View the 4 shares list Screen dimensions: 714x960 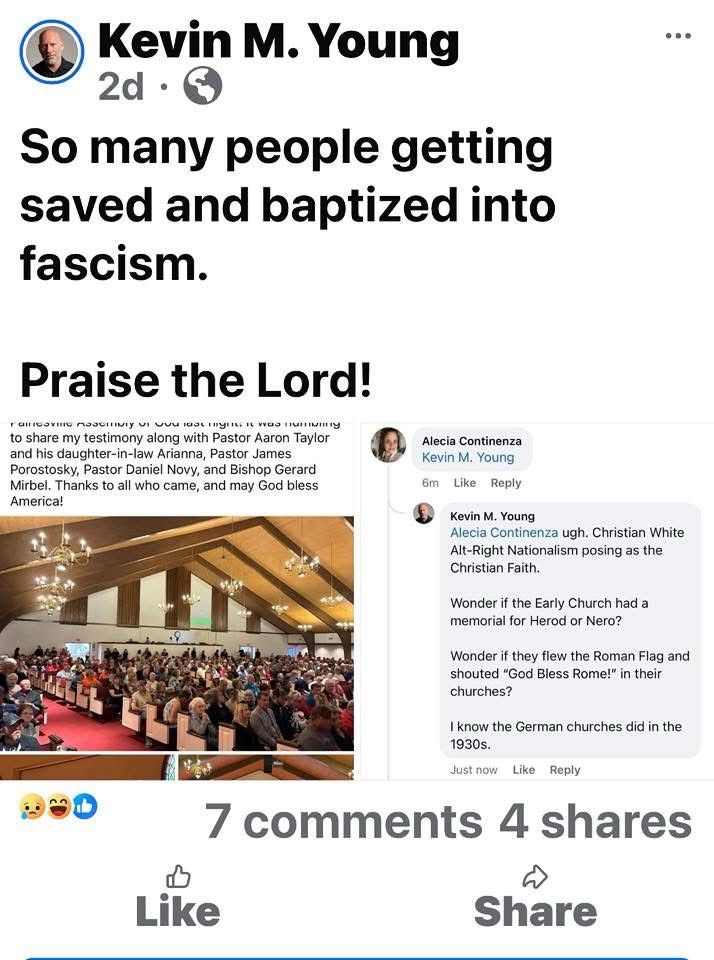pyautogui.click(x=595, y=822)
